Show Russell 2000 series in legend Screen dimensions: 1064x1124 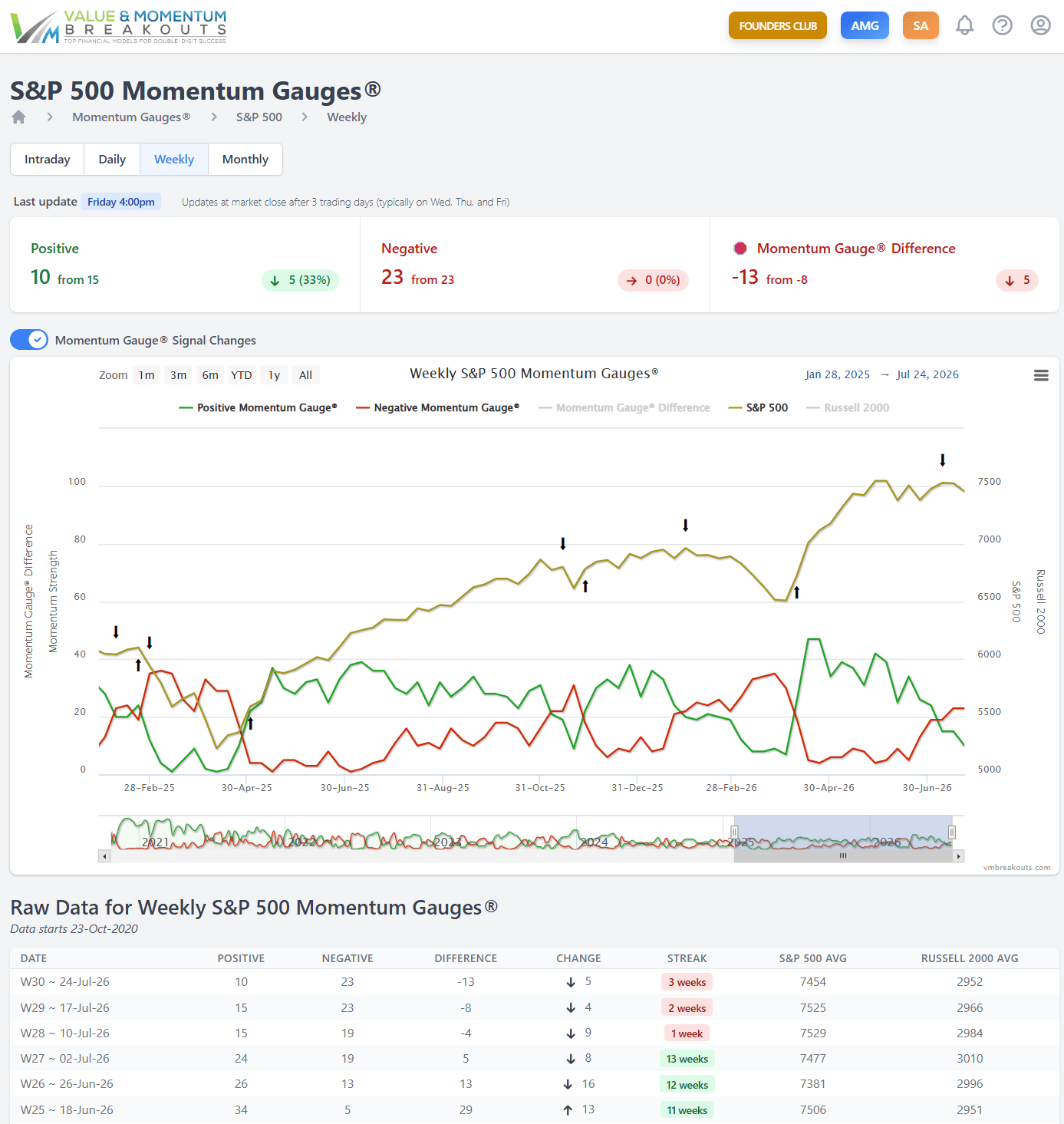point(848,407)
